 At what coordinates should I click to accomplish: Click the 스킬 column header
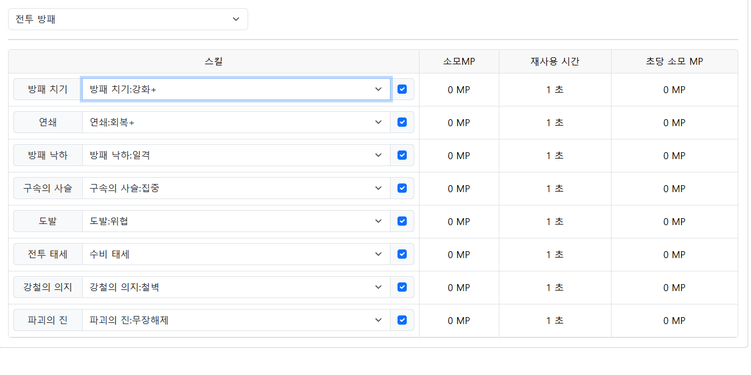point(214,61)
